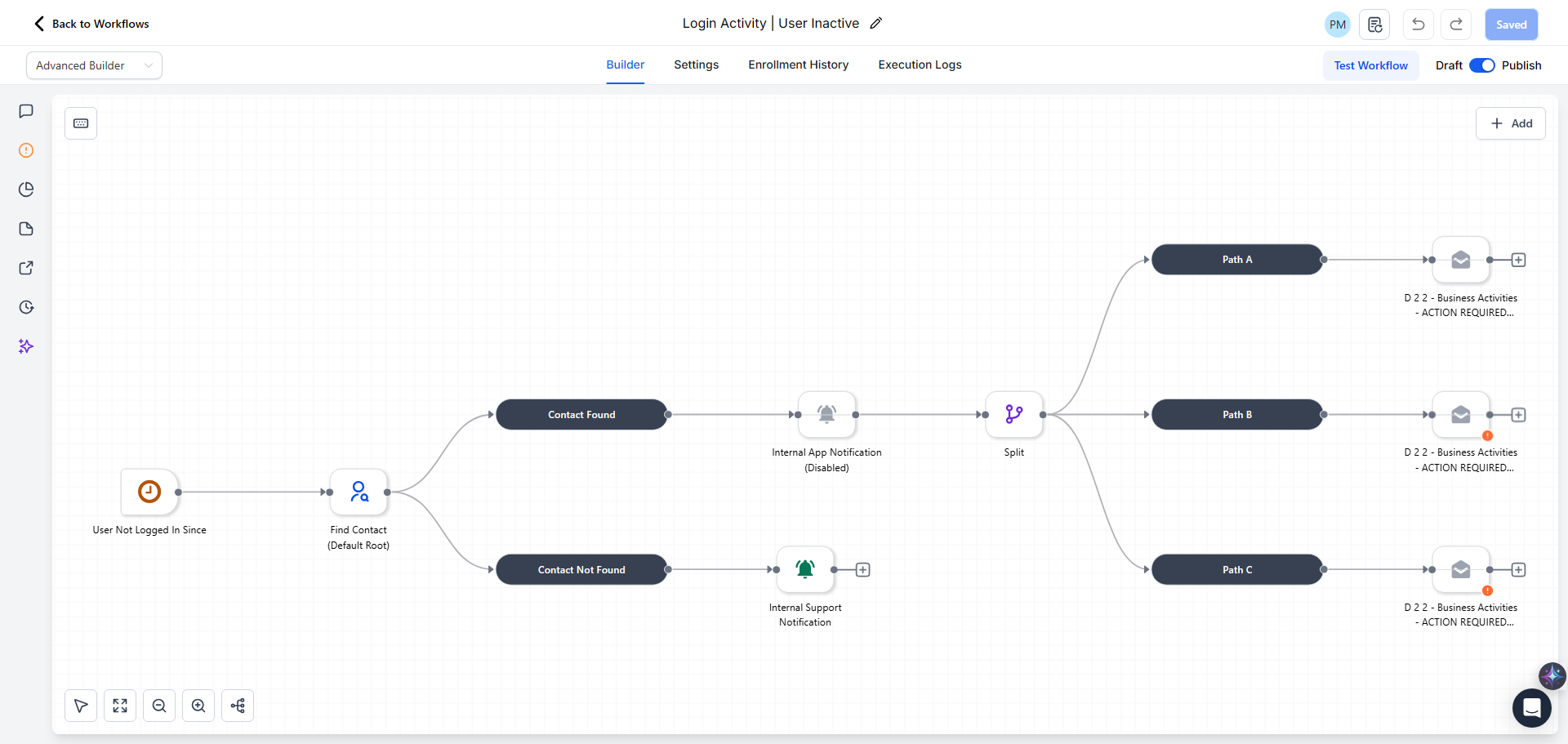1568x744 pixels.
Task: Click the Publish label
Action: tap(1521, 65)
